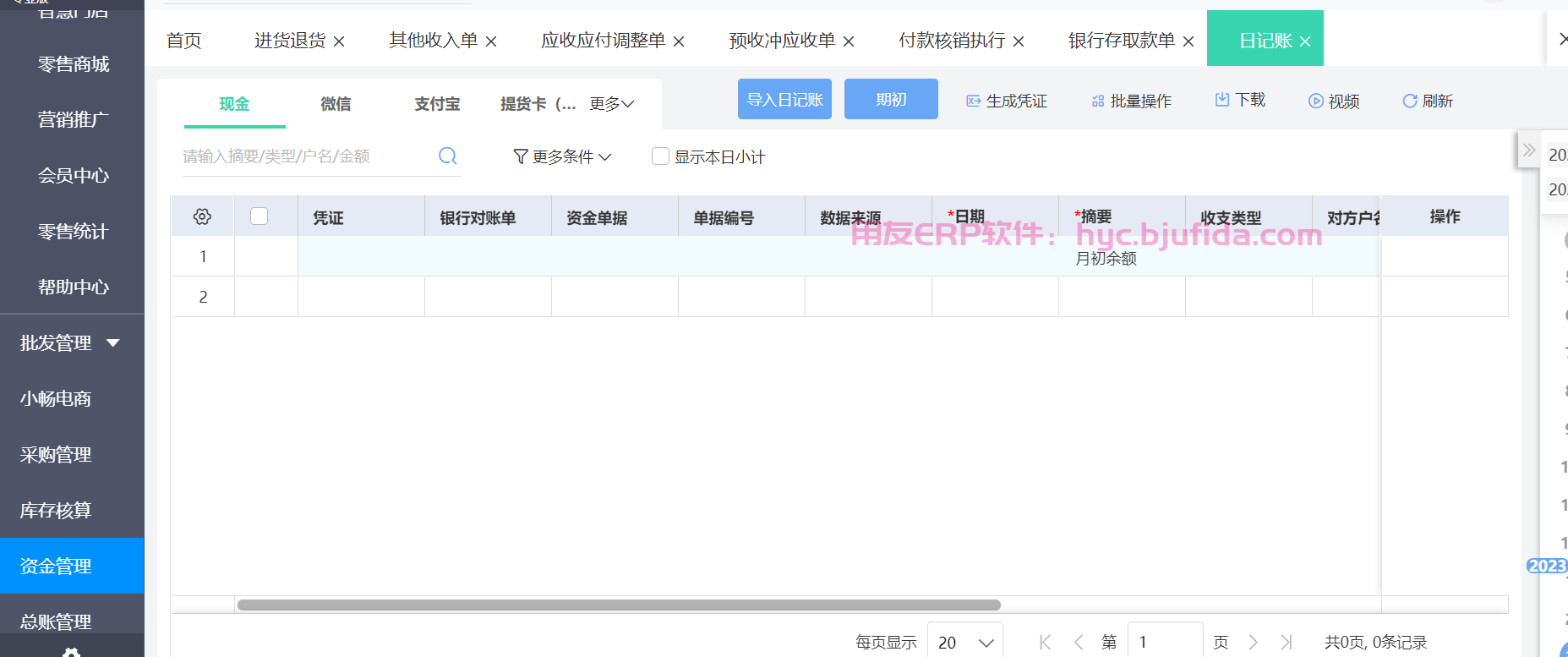Click the page number input field
1568x657 pixels.
coord(1166,642)
